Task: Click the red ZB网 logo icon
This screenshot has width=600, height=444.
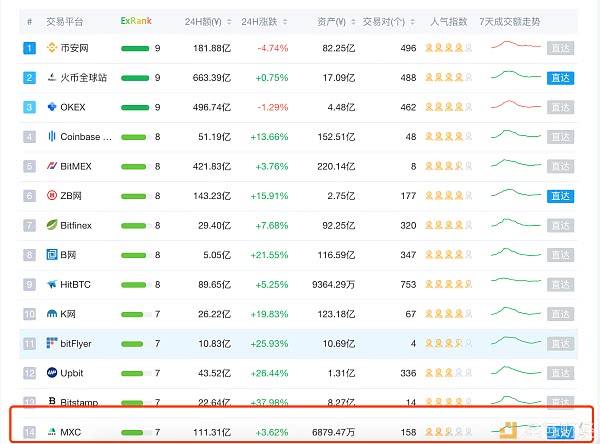Action: point(52,196)
